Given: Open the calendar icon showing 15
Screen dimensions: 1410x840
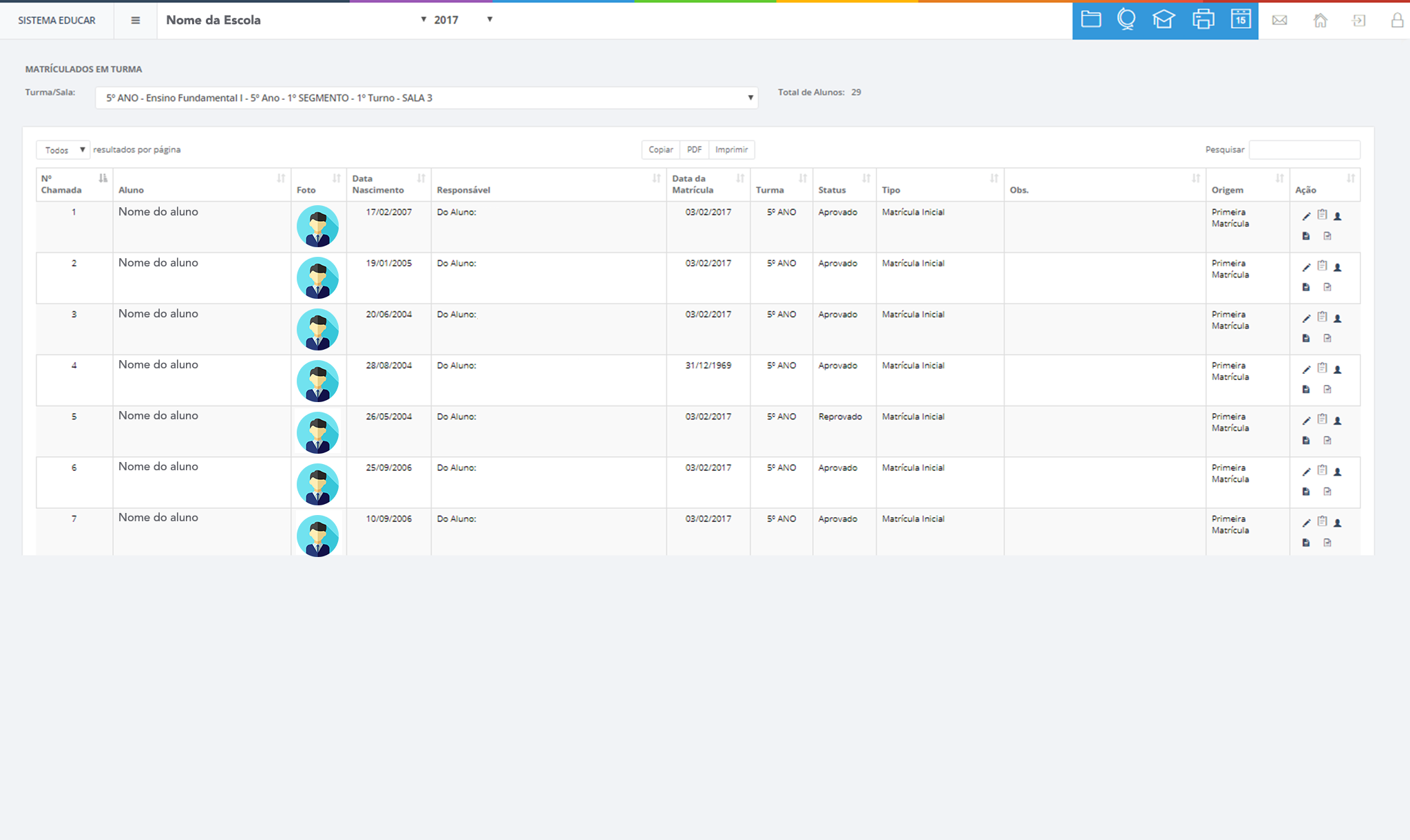Looking at the screenshot, I should pyautogui.click(x=1241, y=19).
